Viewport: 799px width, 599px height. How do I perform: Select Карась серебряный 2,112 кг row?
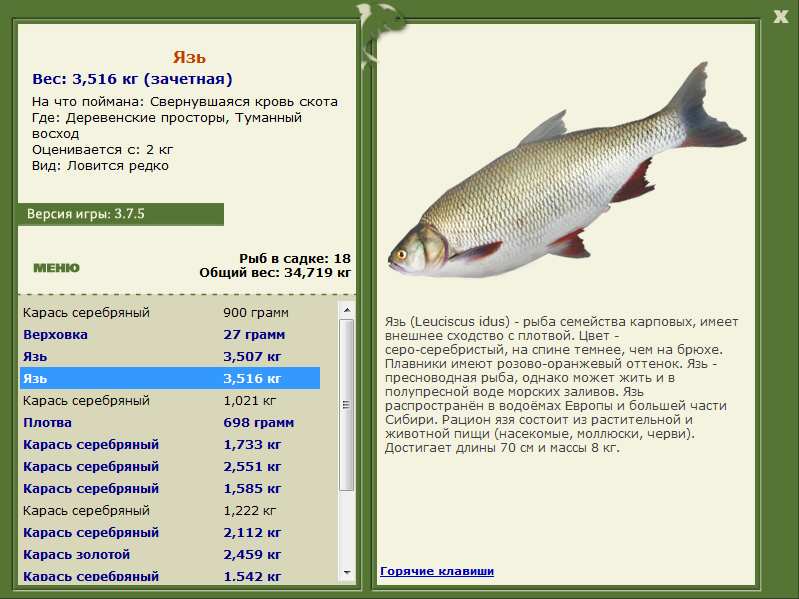pos(170,532)
